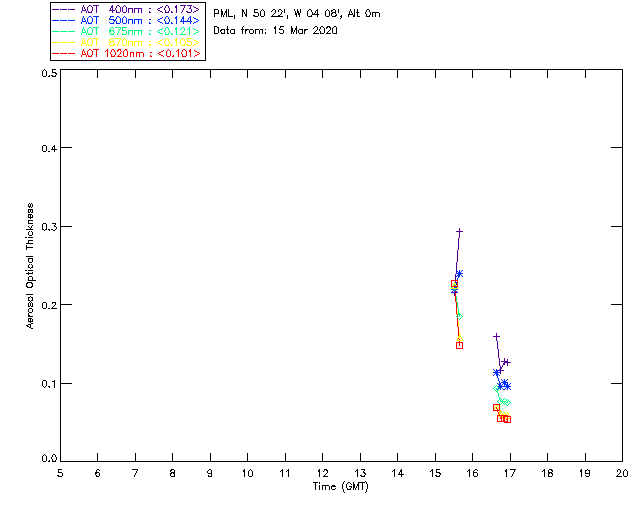
Task: Select the green diamond marker near 0.185
Action: 459,316
